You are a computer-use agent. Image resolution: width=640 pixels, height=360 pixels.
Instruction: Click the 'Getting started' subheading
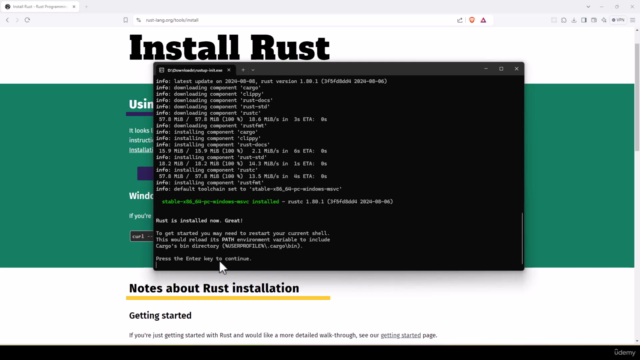[x=160, y=316]
